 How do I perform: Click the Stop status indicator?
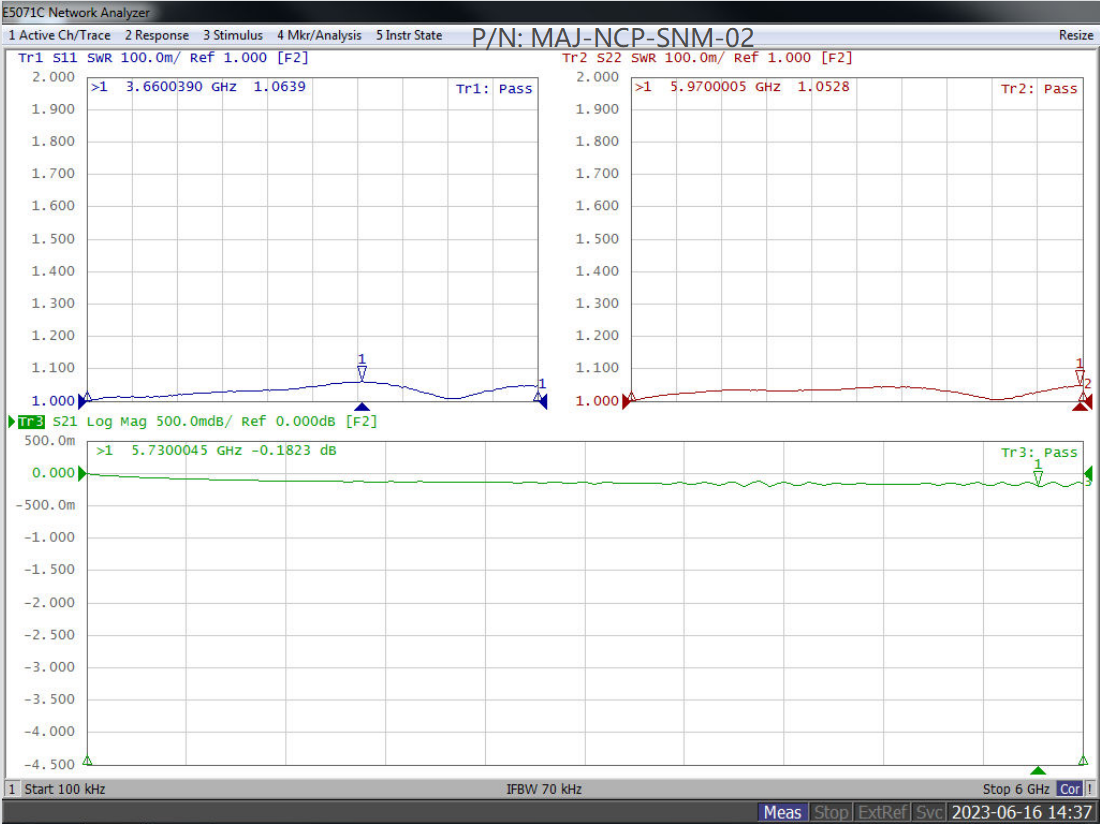click(831, 812)
